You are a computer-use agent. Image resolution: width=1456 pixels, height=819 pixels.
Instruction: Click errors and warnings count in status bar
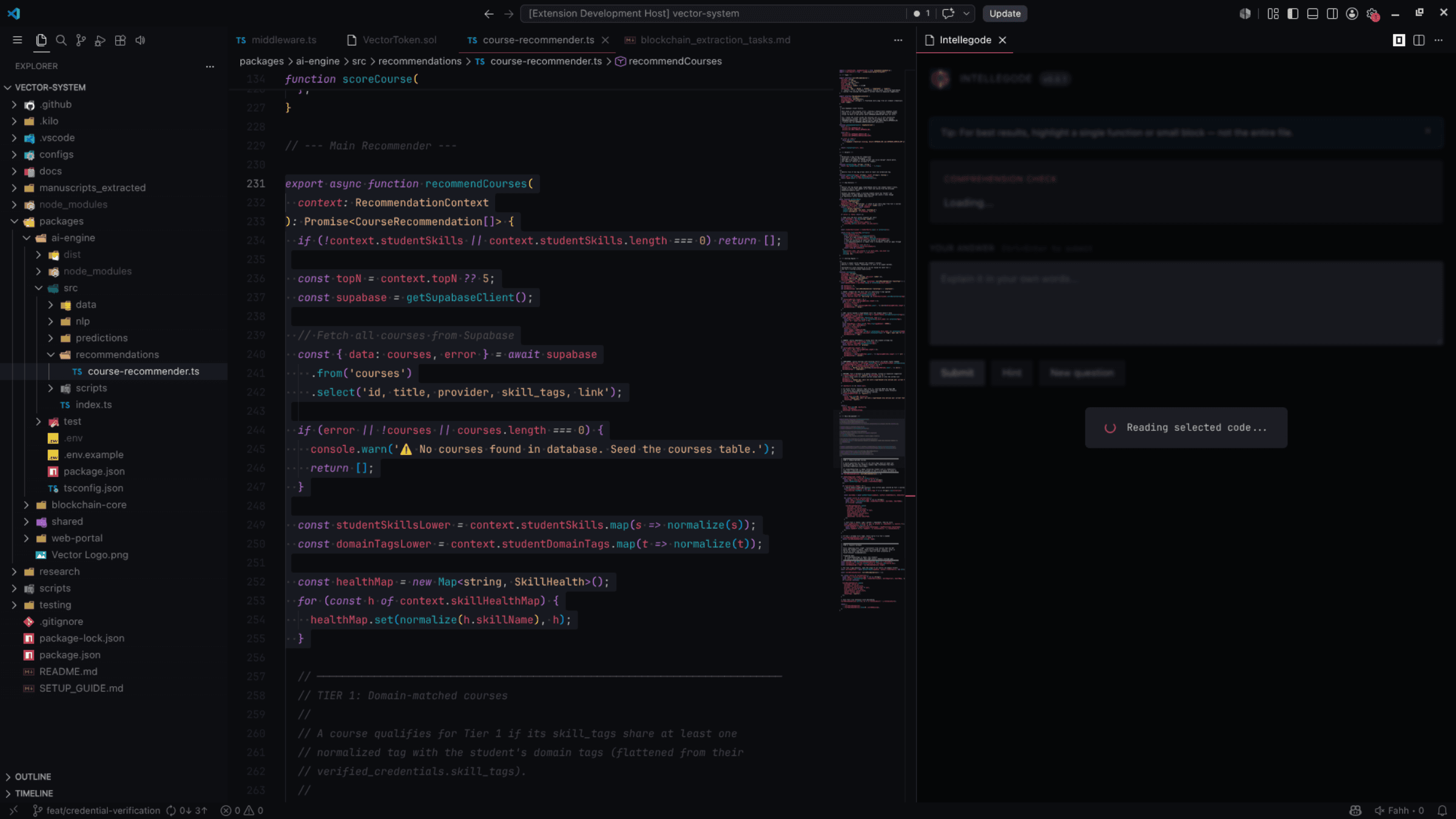coord(241,811)
